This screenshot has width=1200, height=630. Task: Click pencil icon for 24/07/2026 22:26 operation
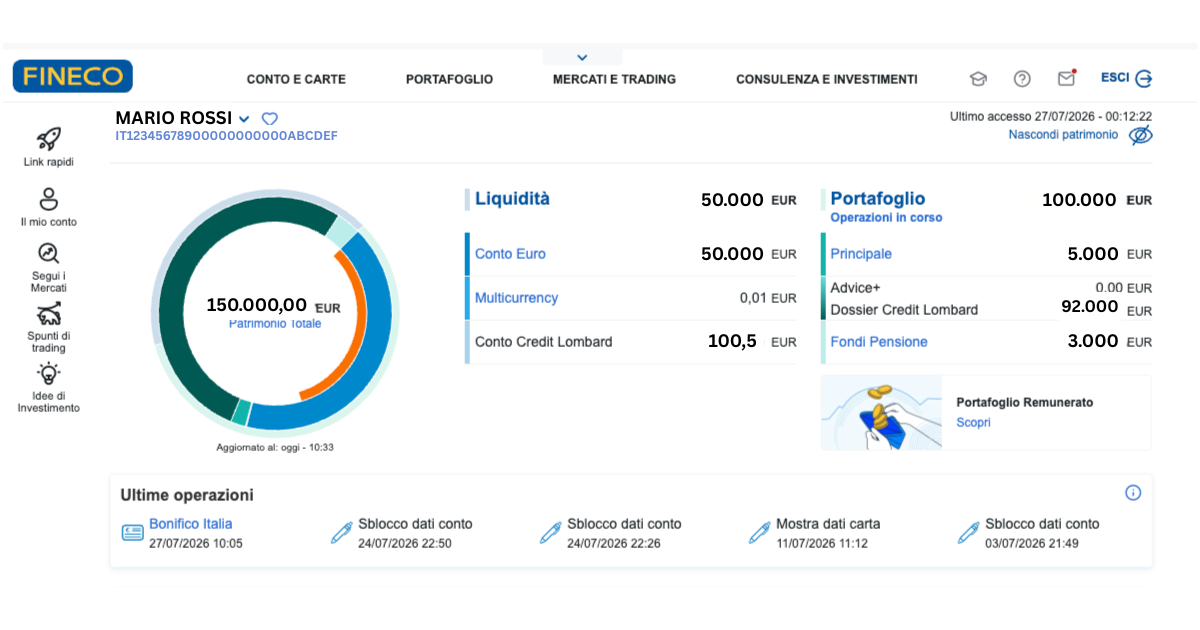[x=551, y=532]
